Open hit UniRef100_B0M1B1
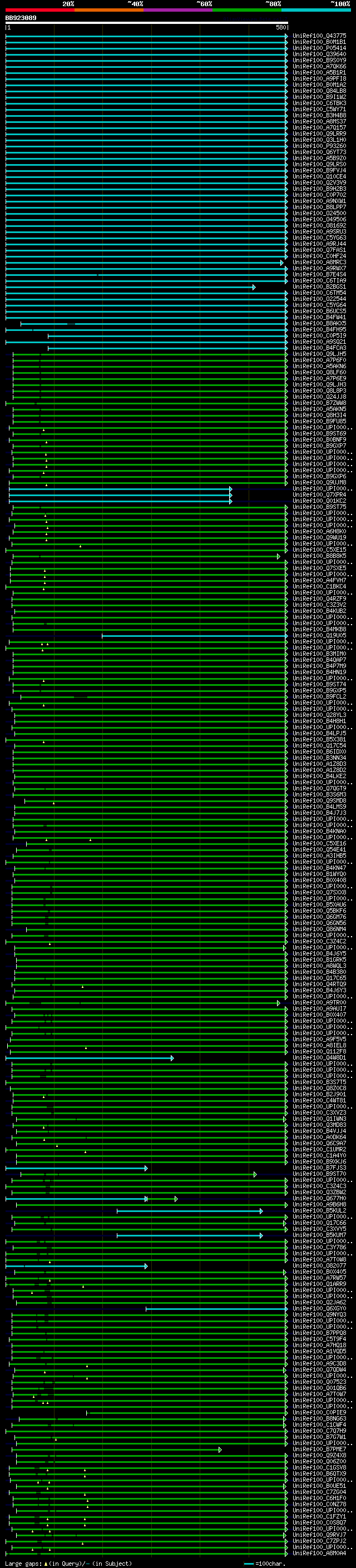 pyautogui.click(x=319, y=42)
